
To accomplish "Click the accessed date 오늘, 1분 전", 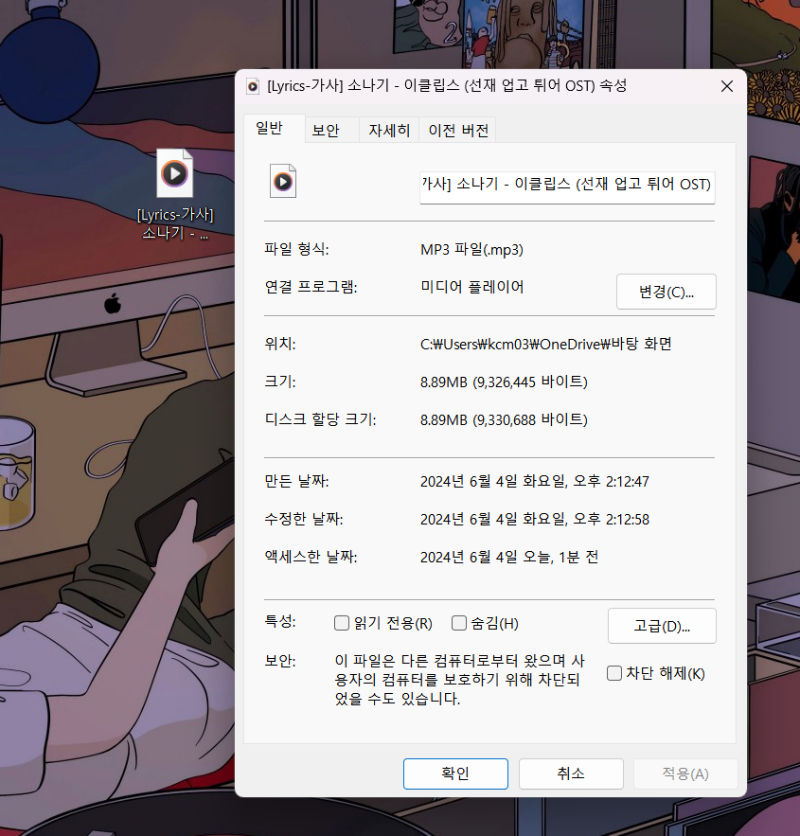I will pyautogui.click(x=509, y=557).
